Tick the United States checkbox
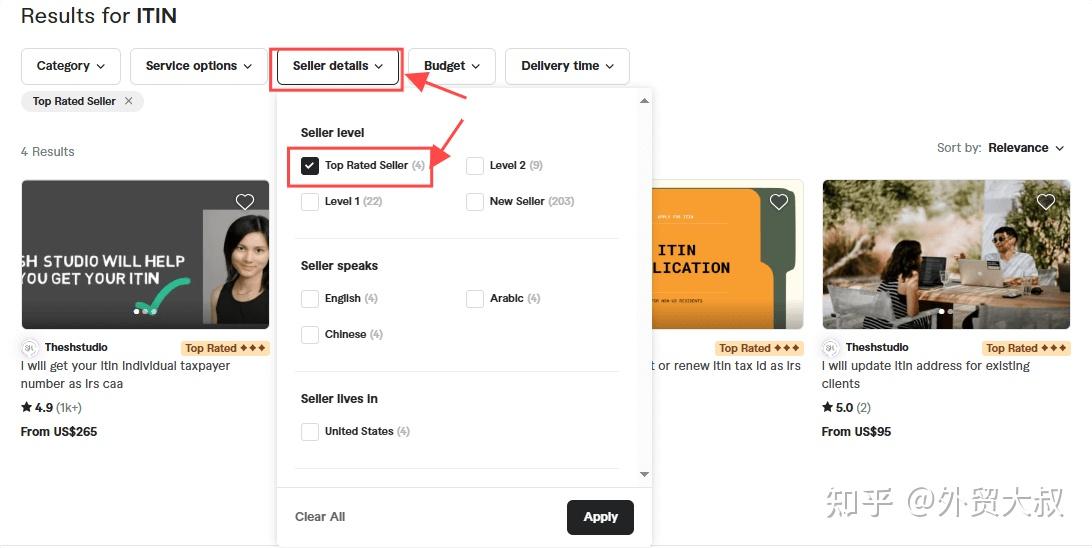This screenshot has width=1092, height=548. [310, 432]
